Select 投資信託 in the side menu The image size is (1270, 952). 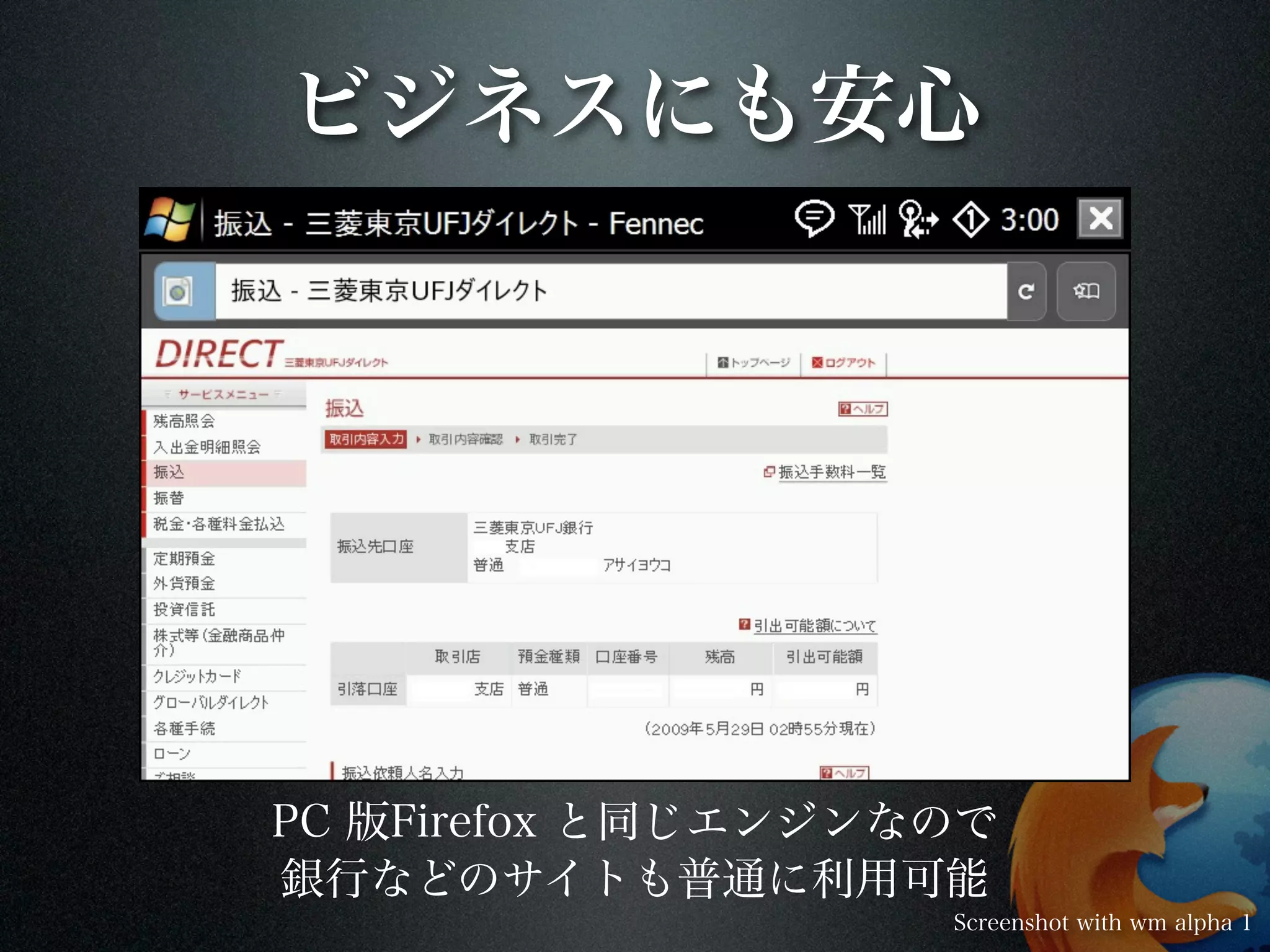pyautogui.click(x=184, y=609)
